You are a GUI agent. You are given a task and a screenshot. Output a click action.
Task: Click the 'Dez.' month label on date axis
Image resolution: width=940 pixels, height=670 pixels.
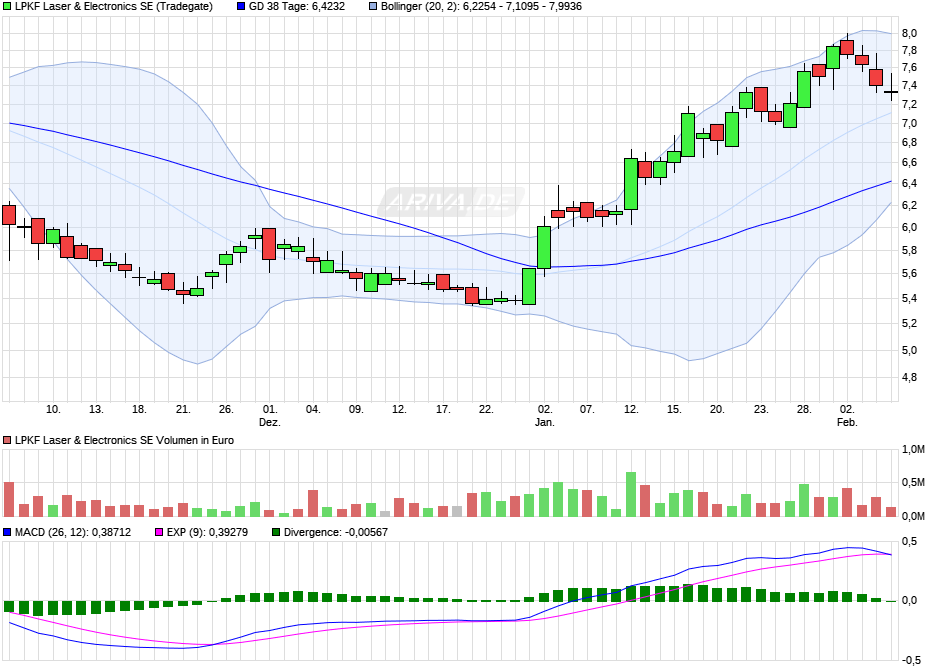point(270,422)
